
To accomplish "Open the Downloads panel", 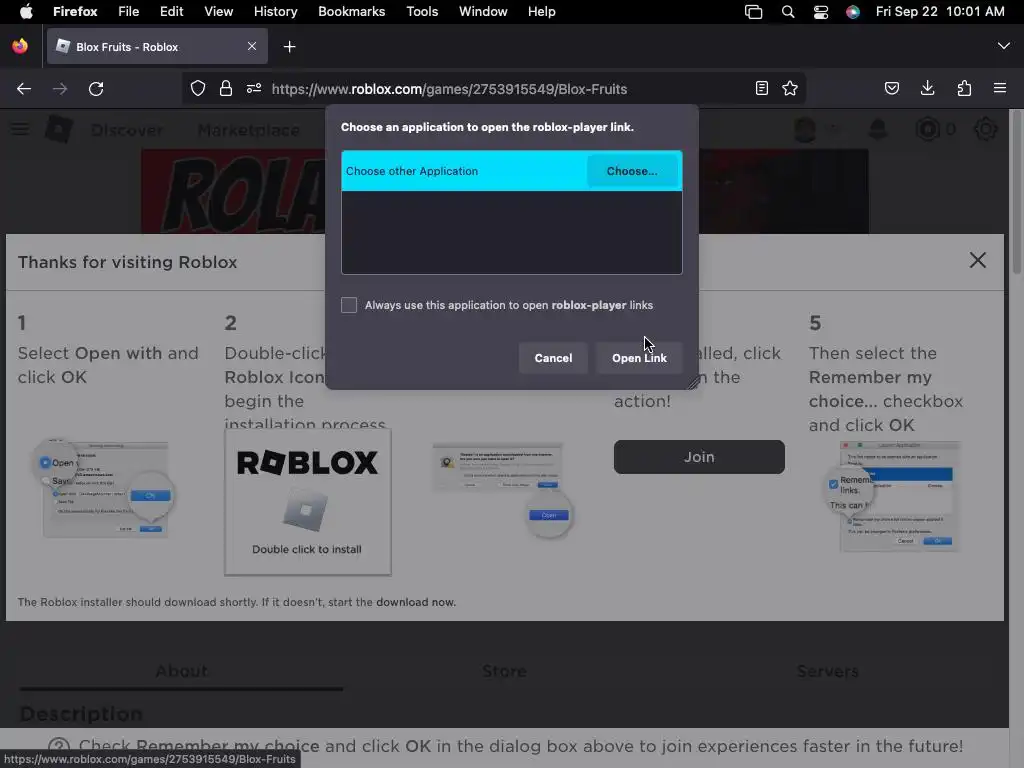I will tap(927, 88).
